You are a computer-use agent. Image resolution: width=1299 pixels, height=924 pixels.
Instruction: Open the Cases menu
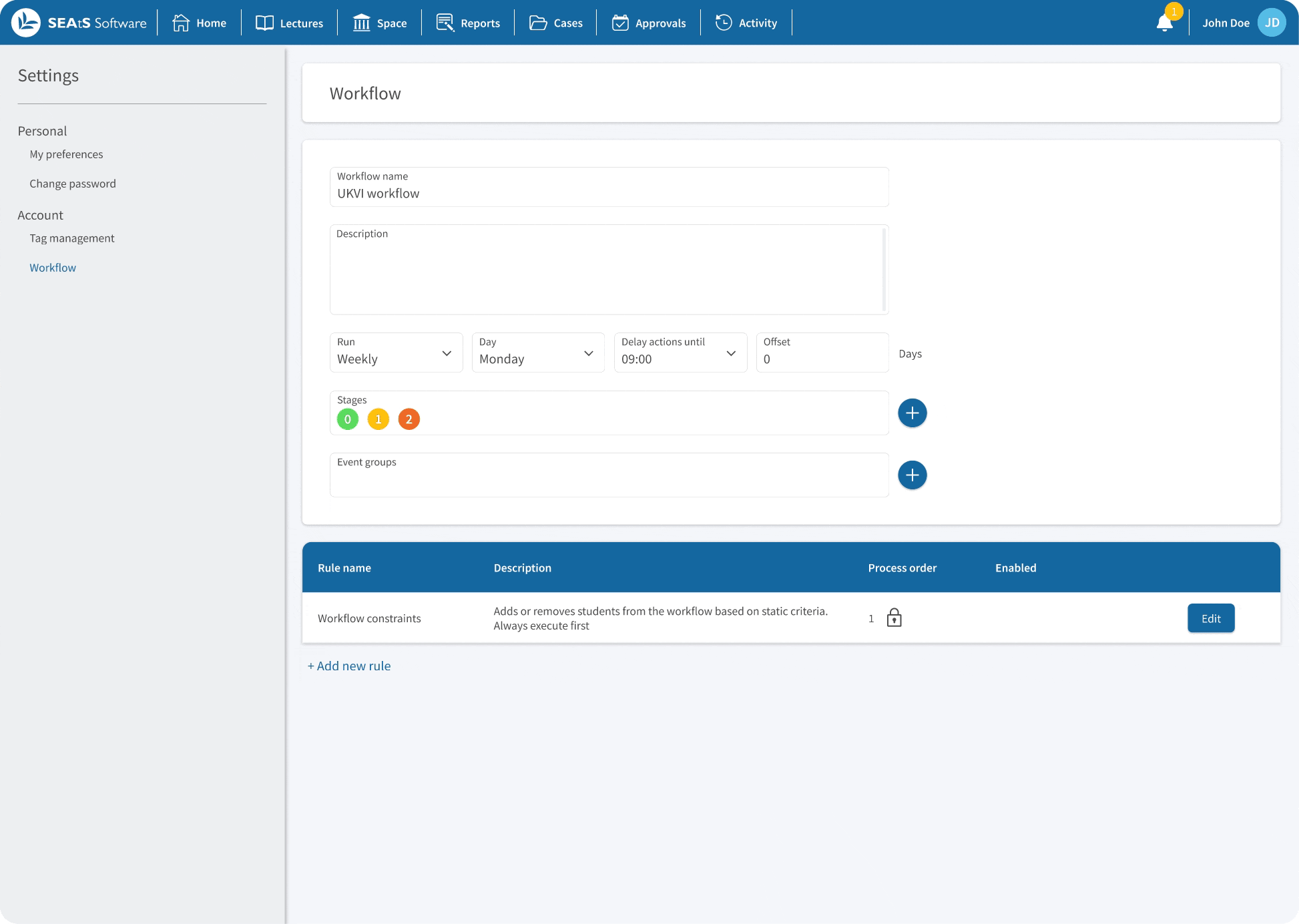(x=556, y=23)
